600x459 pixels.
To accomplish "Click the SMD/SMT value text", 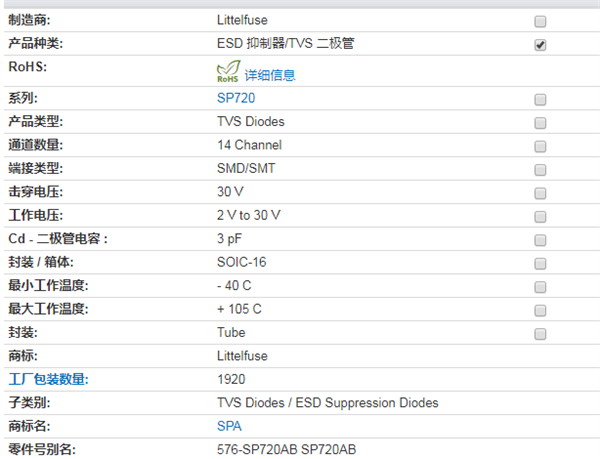I will pyautogui.click(x=246, y=168).
